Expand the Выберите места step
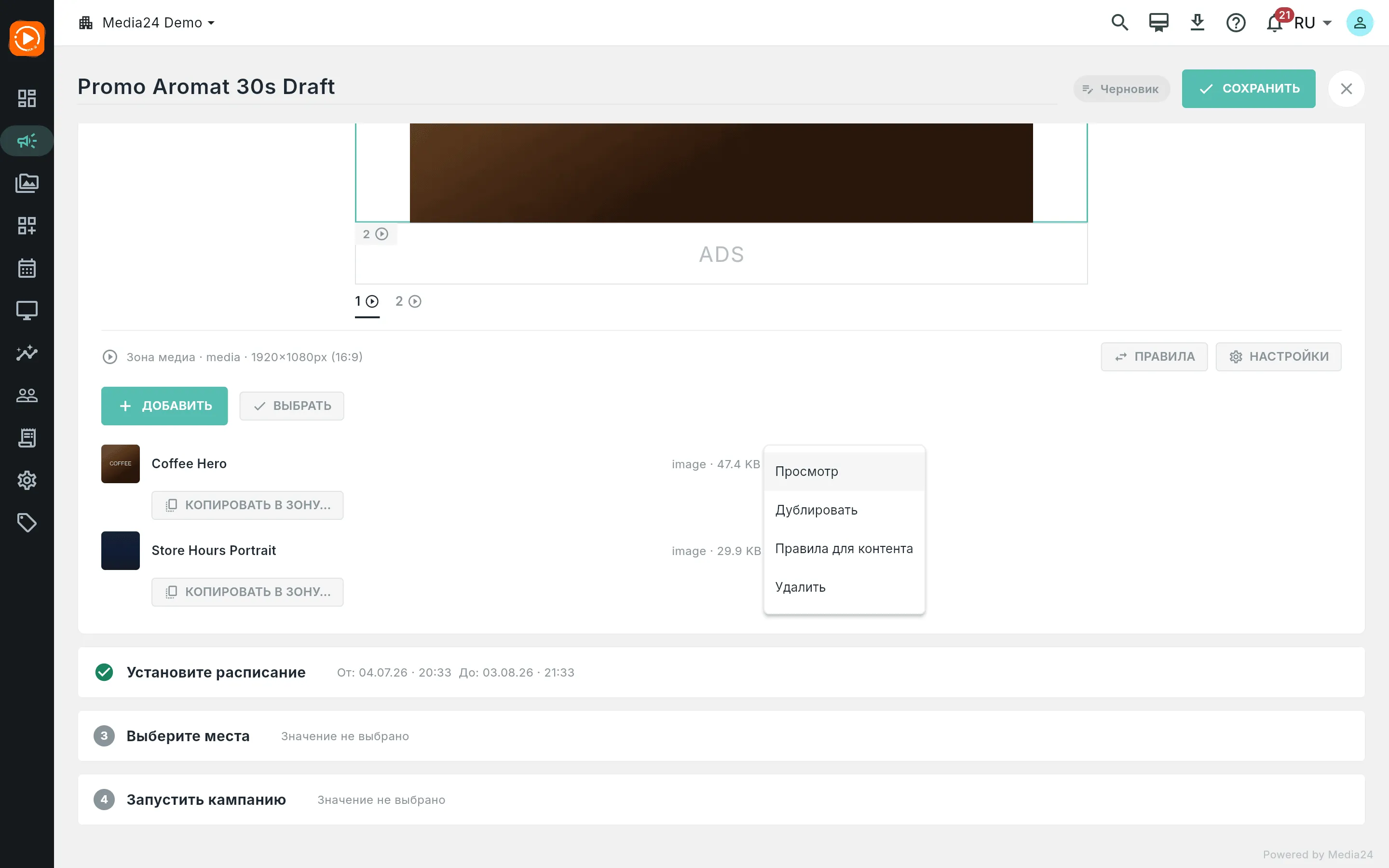 (x=721, y=736)
